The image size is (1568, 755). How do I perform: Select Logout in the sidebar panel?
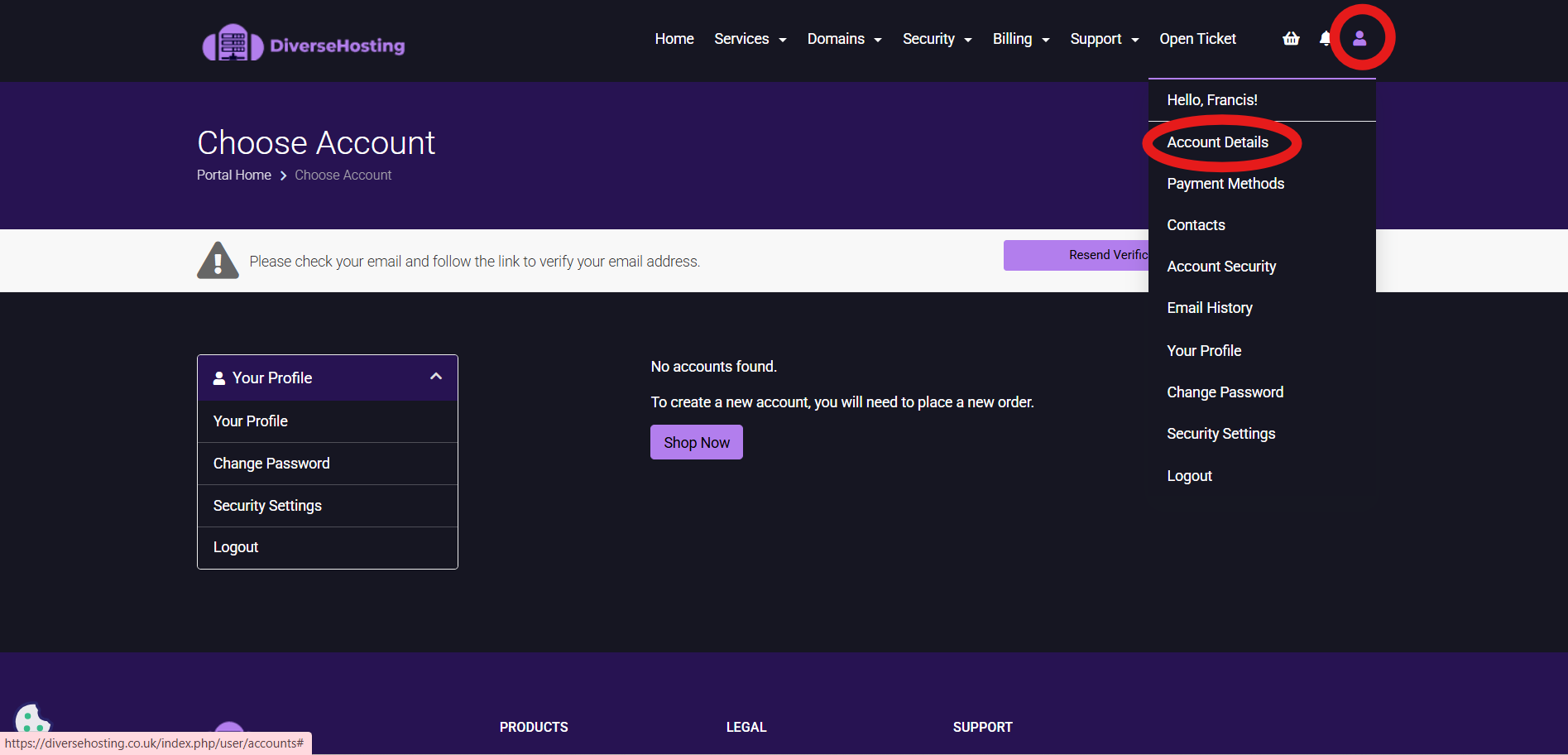(x=236, y=547)
